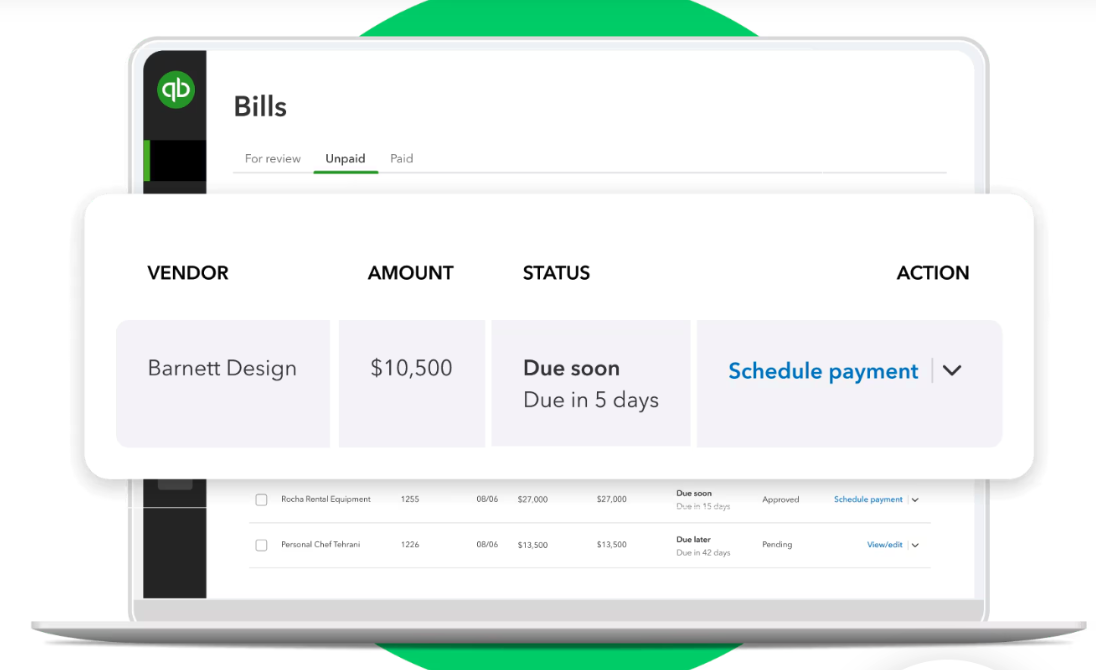Click the Pending status text

tap(777, 544)
